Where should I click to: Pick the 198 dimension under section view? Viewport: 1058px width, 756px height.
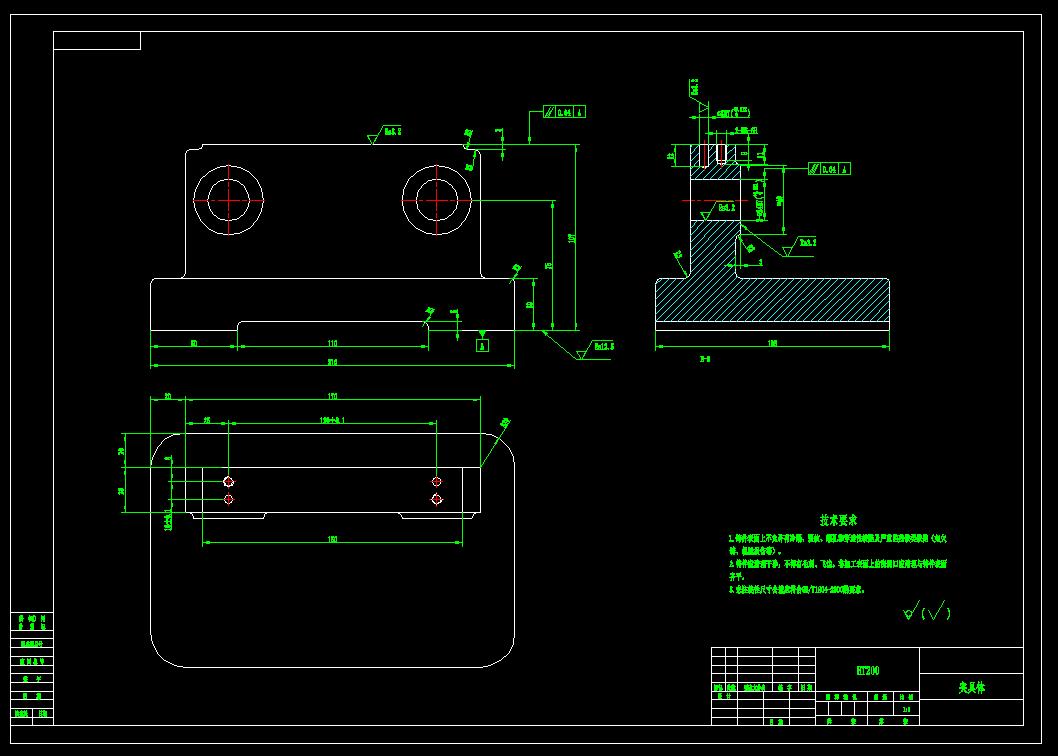click(x=772, y=343)
